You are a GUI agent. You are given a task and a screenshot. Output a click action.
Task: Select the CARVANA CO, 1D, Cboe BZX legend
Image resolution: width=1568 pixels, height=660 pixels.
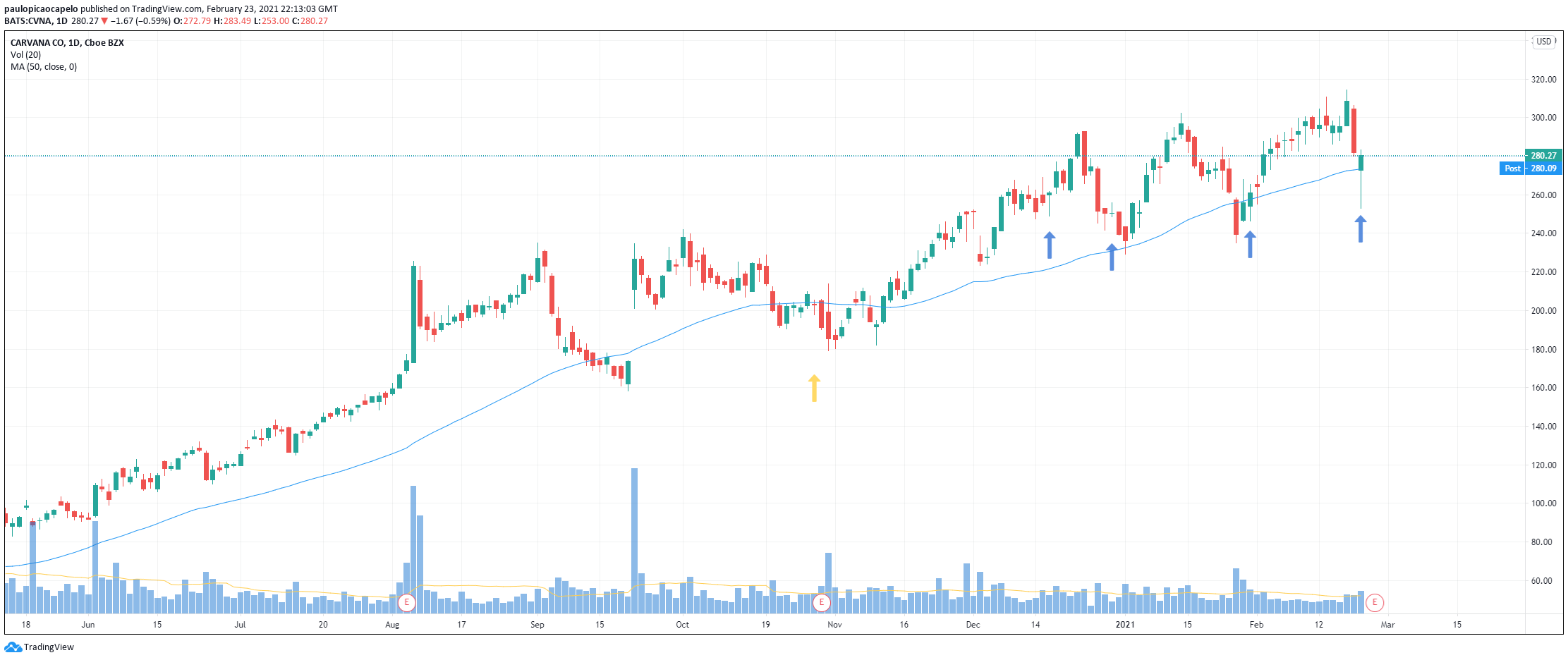coord(67,43)
